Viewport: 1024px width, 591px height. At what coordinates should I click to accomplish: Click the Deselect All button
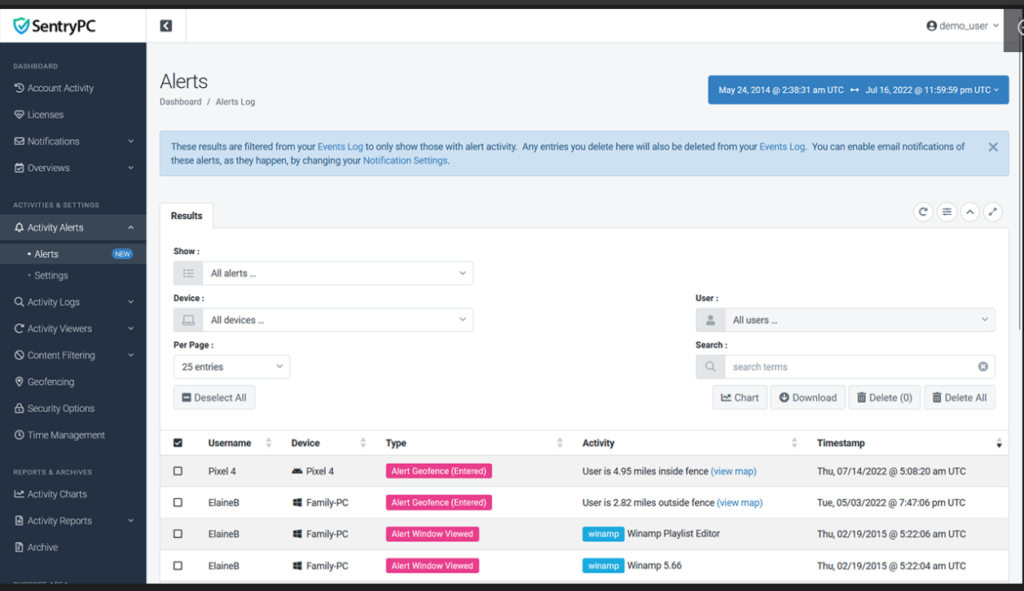coord(214,398)
